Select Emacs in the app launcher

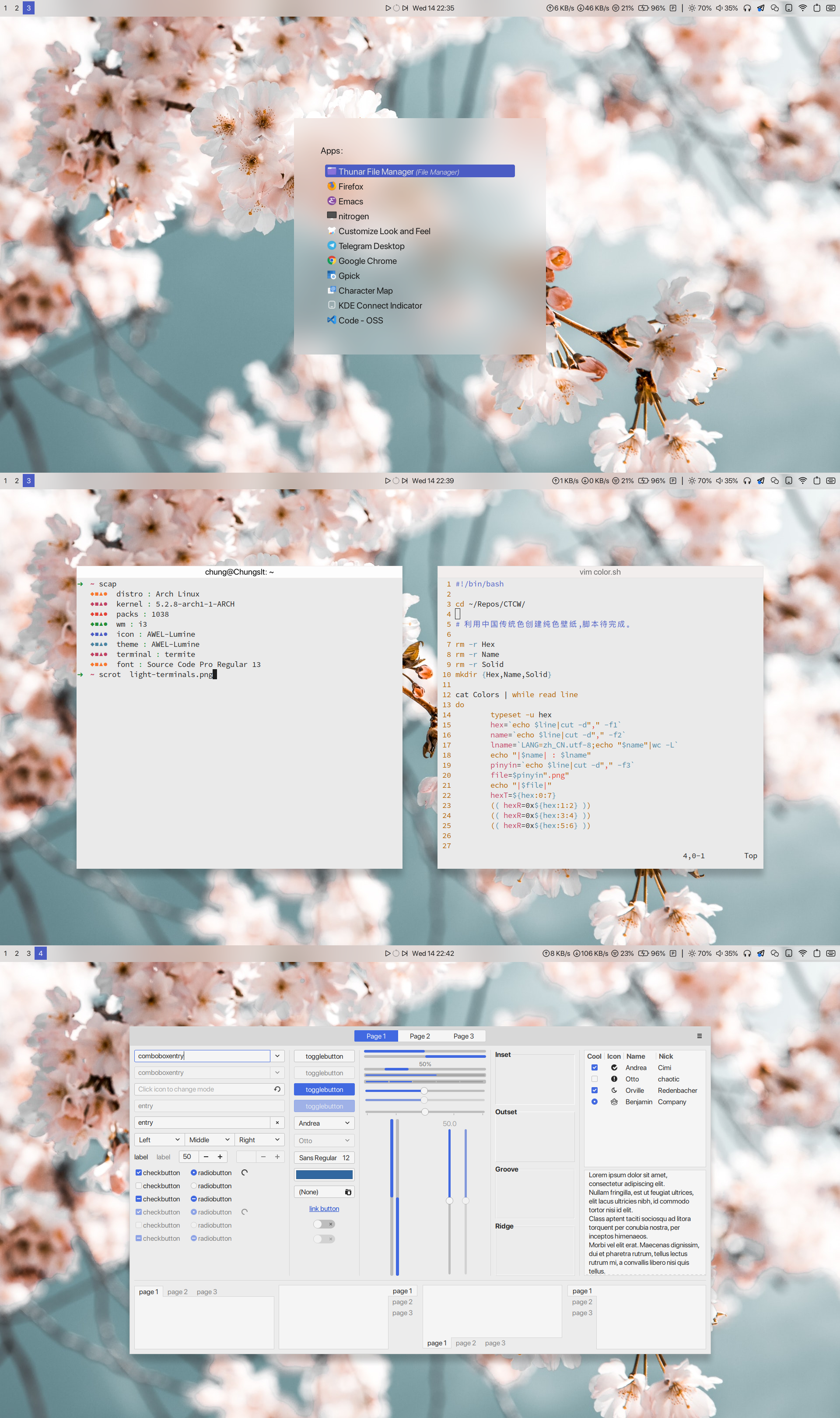[x=350, y=201]
